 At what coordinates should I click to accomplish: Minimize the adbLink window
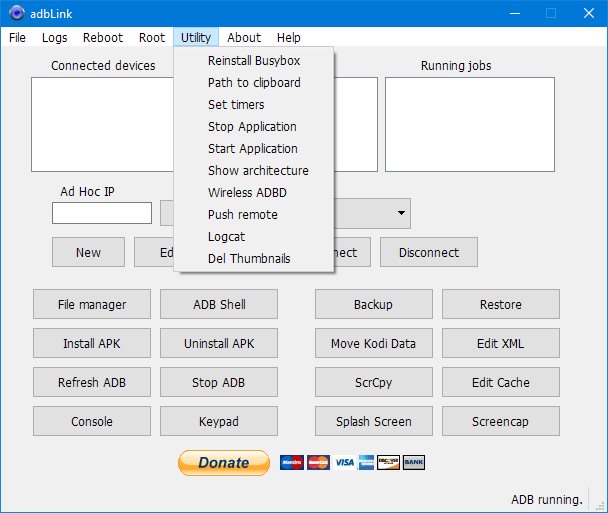coord(515,13)
